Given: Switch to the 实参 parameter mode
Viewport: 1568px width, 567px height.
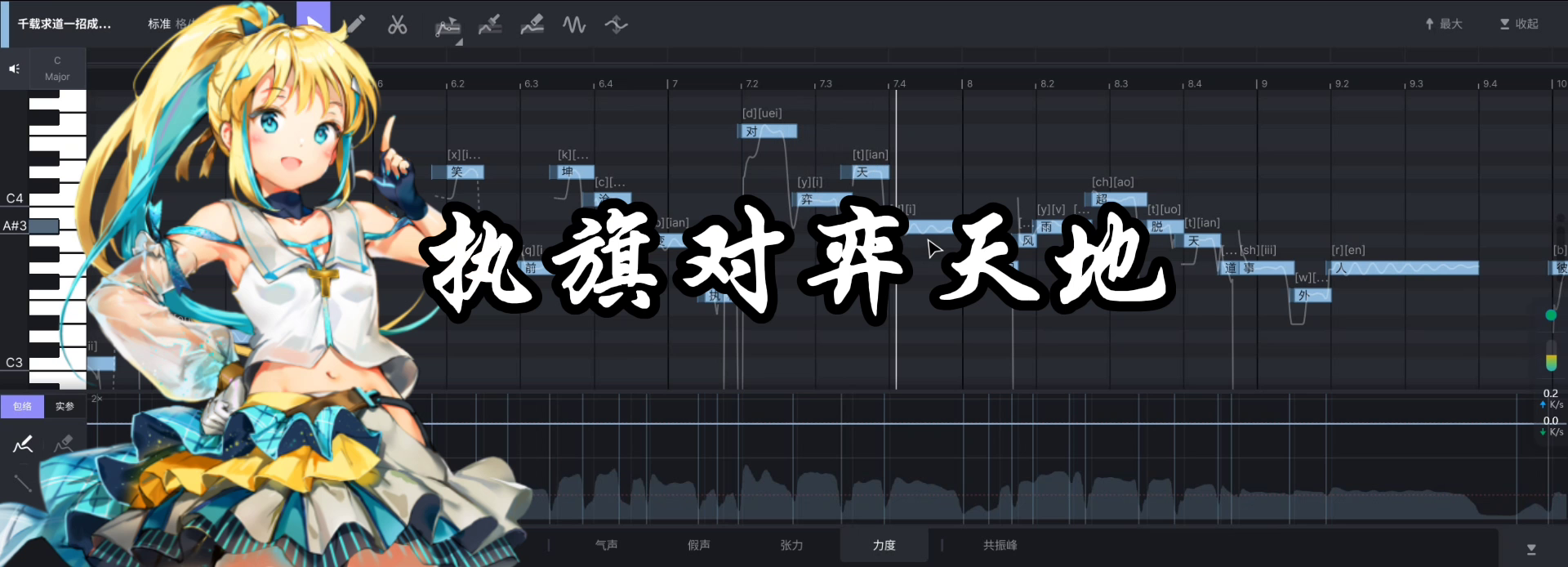Looking at the screenshot, I should tap(65, 406).
